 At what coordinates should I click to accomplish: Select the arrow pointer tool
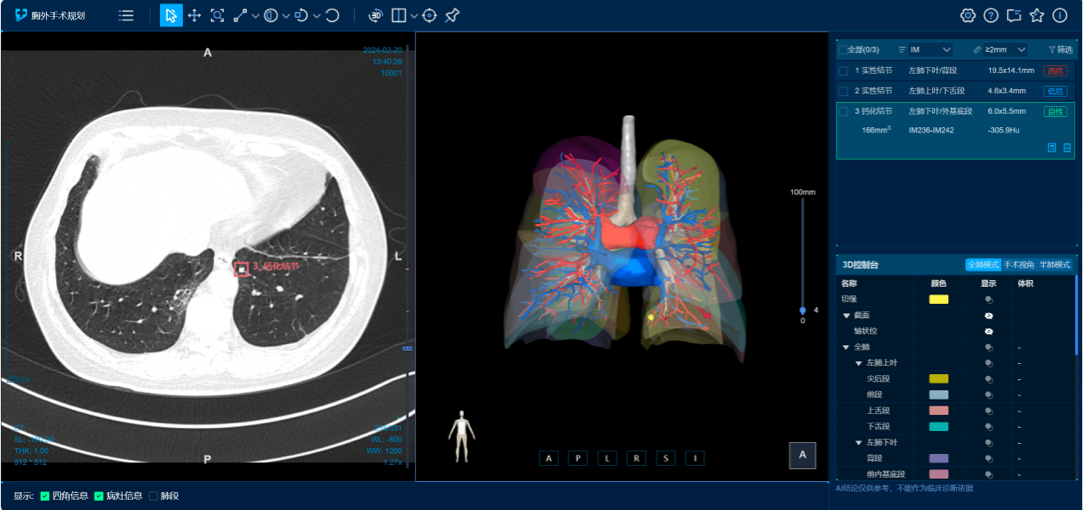coord(171,16)
